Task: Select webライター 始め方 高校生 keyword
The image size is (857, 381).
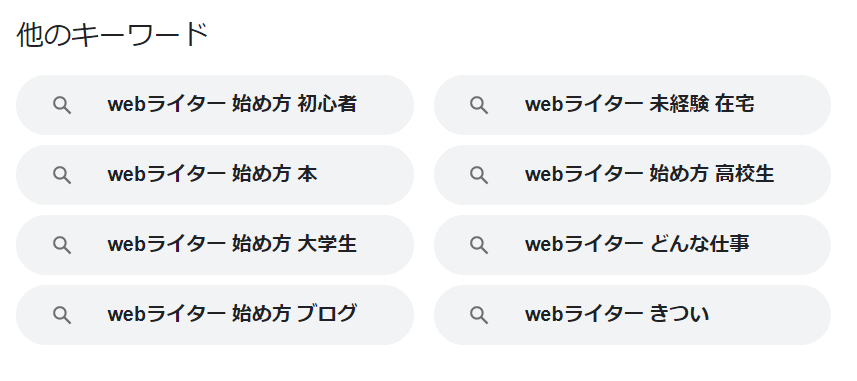Action: click(x=650, y=174)
